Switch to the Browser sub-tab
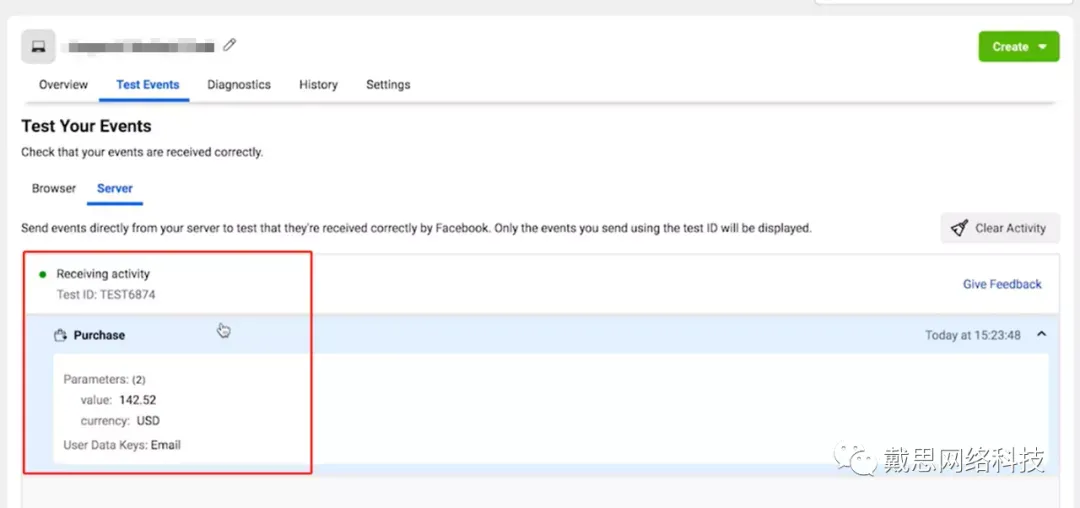This screenshot has height=508, width=1080. (54, 188)
